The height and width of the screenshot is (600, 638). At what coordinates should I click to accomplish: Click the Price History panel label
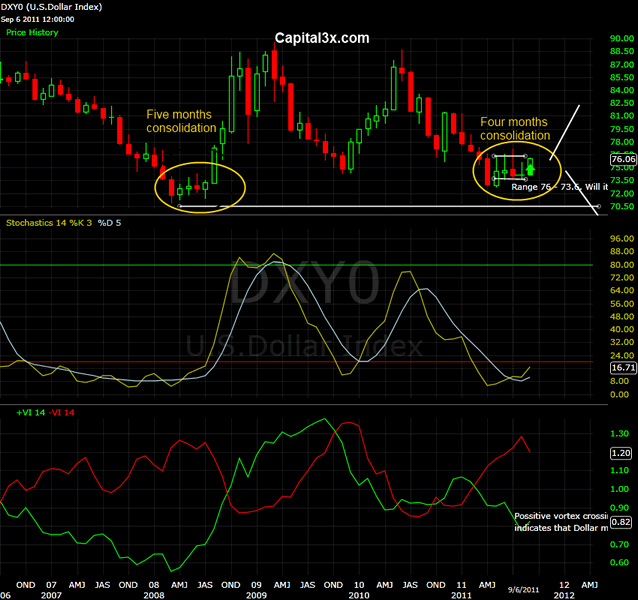[x=32, y=33]
